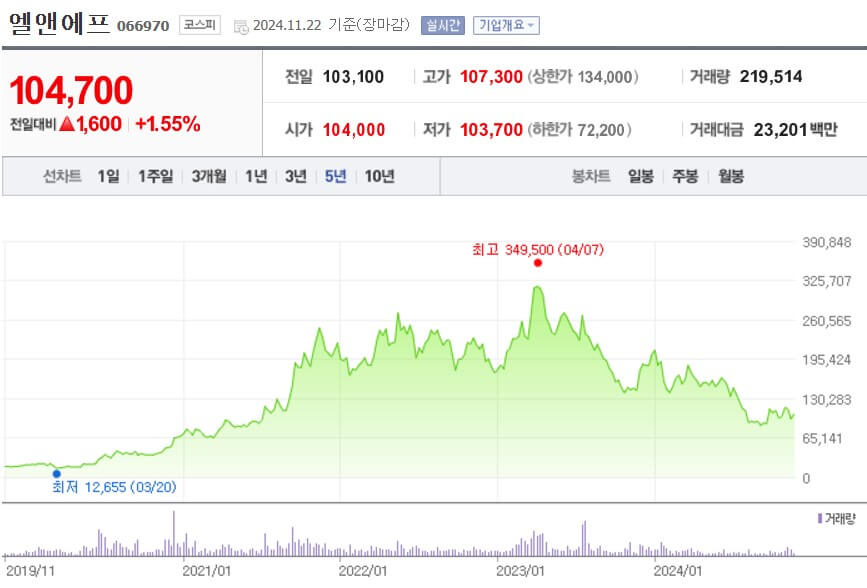Click the red dot marking the 최고 349,500 peak
The height and width of the screenshot is (588, 867).
point(537,263)
